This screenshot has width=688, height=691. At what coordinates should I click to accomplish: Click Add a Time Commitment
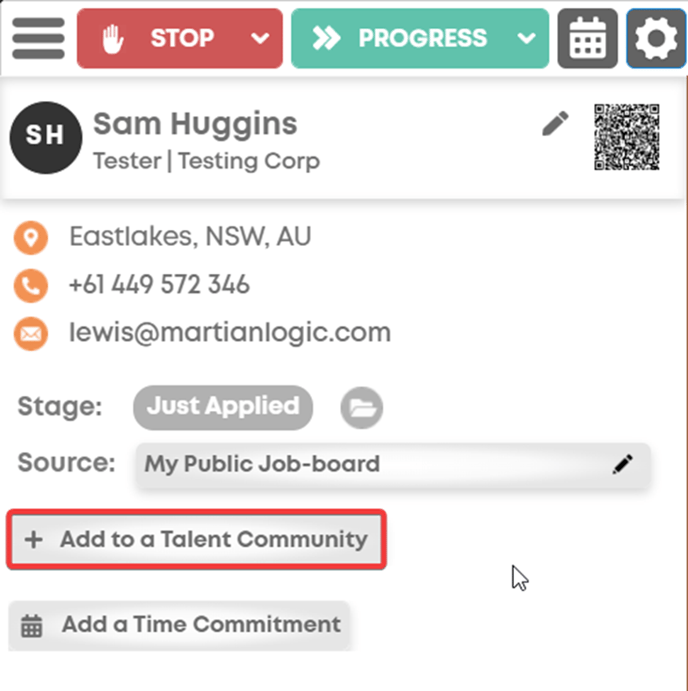[179, 625]
